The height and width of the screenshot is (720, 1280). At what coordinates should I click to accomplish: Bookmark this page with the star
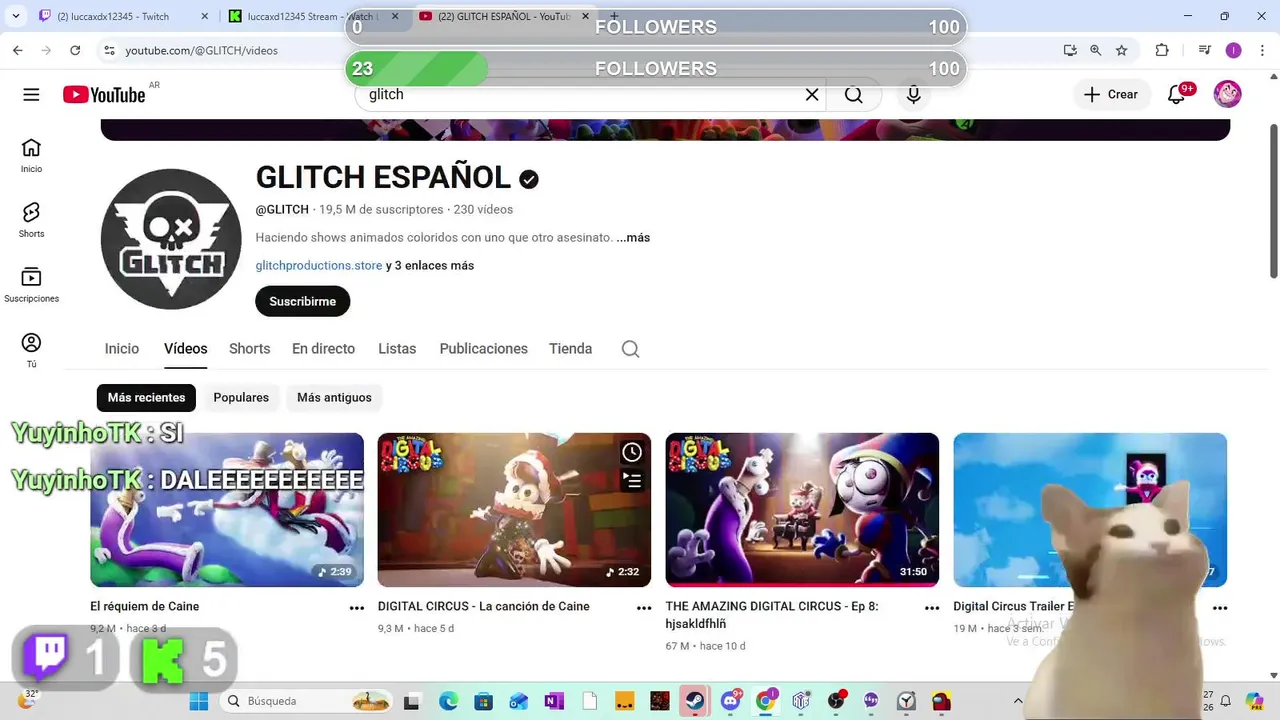coord(1122,50)
